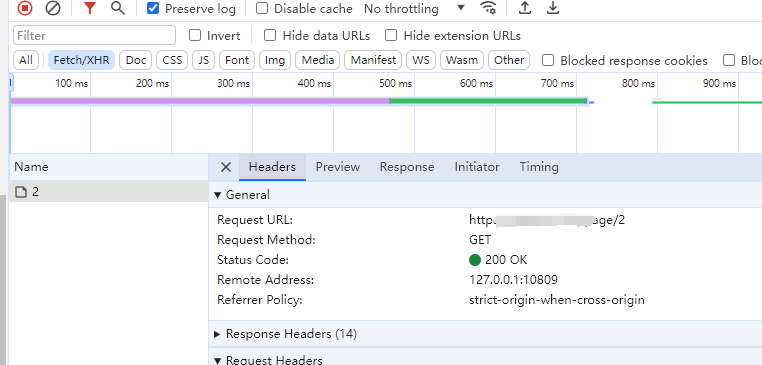Tick Hide data URLs checkbox
The height and width of the screenshot is (365, 762).
click(x=270, y=35)
